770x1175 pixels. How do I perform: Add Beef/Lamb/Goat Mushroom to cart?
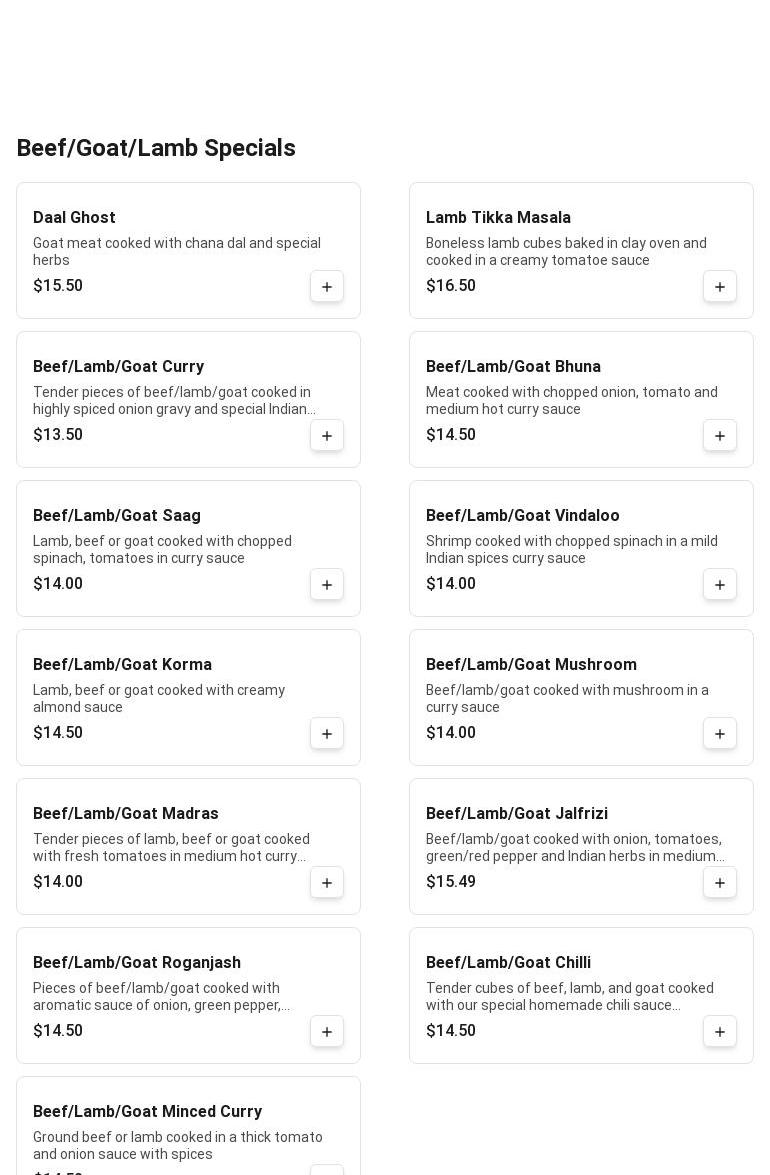point(720,734)
